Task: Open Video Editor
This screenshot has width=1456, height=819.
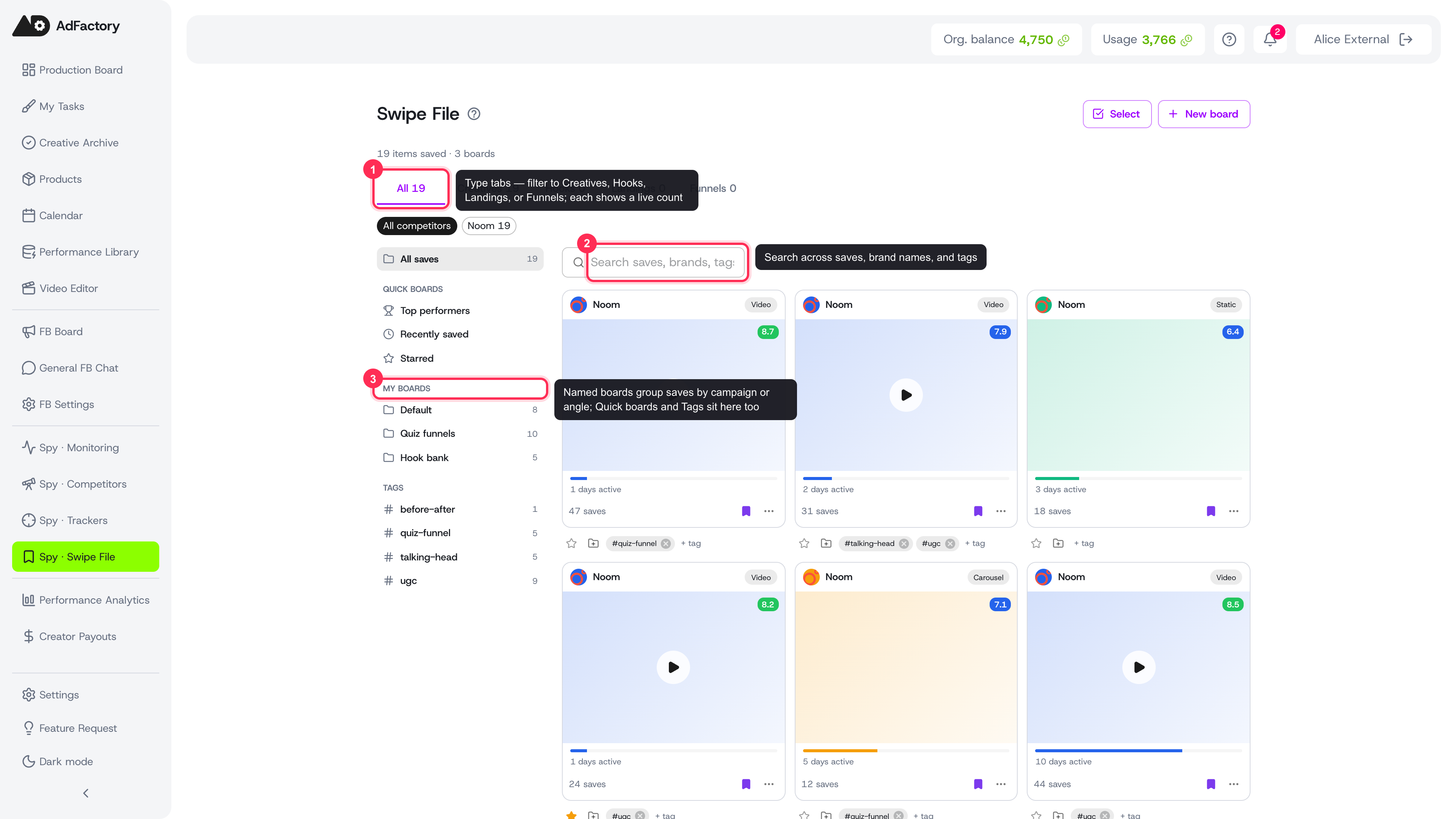Action: [x=86, y=288]
